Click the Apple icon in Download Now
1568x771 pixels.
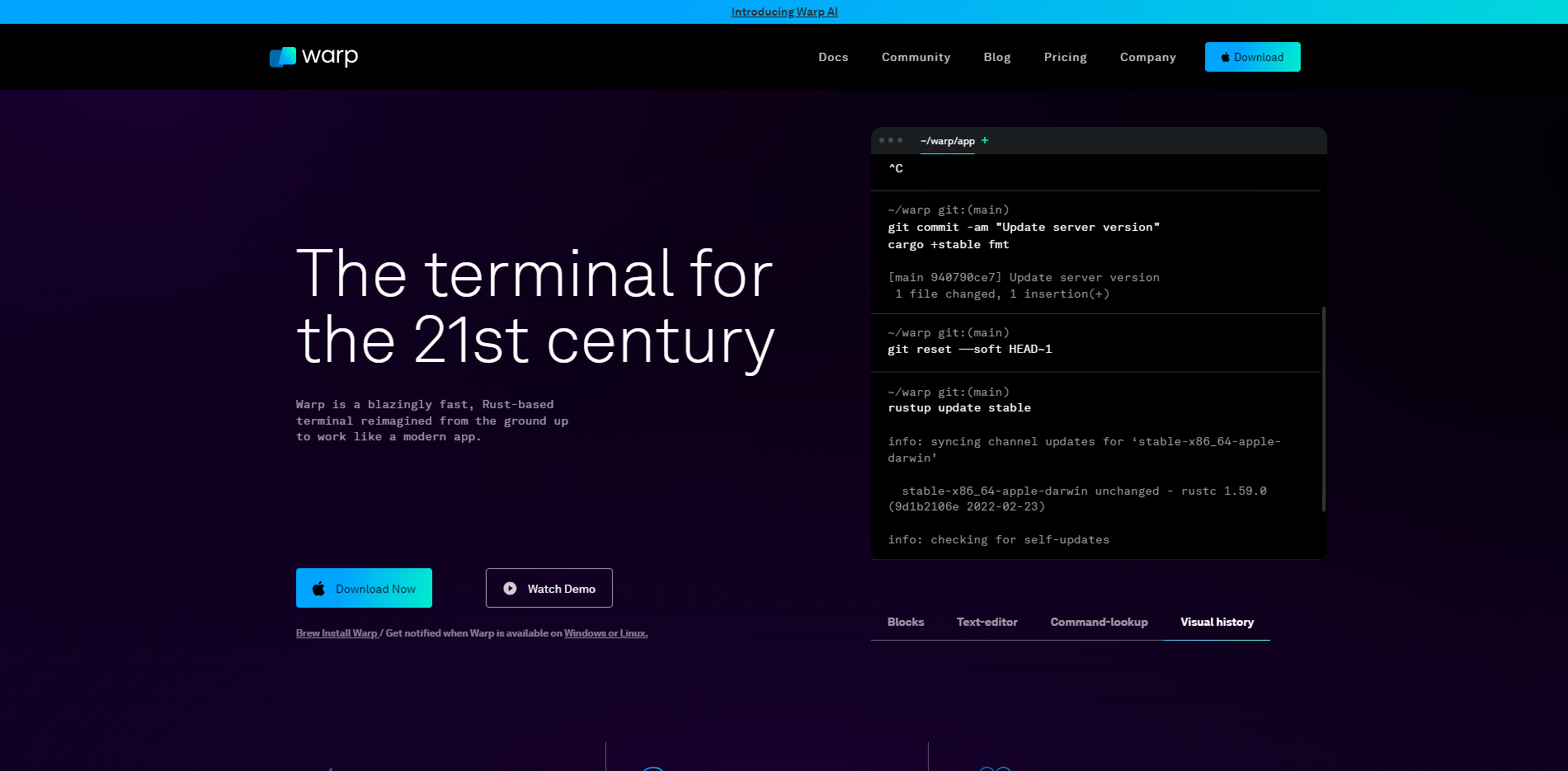(x=318, y=589)
